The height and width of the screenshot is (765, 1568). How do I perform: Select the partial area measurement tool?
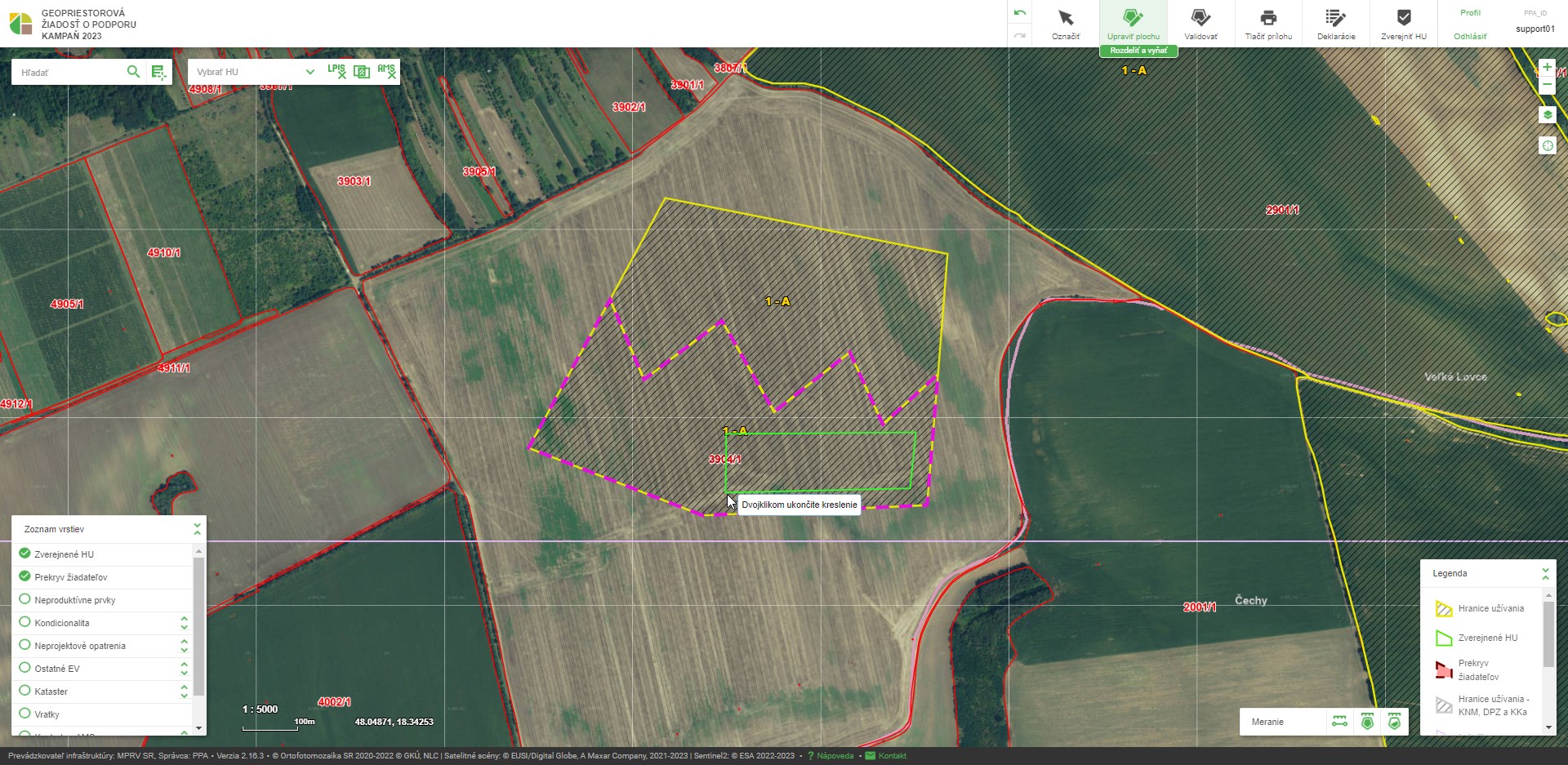tap(1394, 722)
